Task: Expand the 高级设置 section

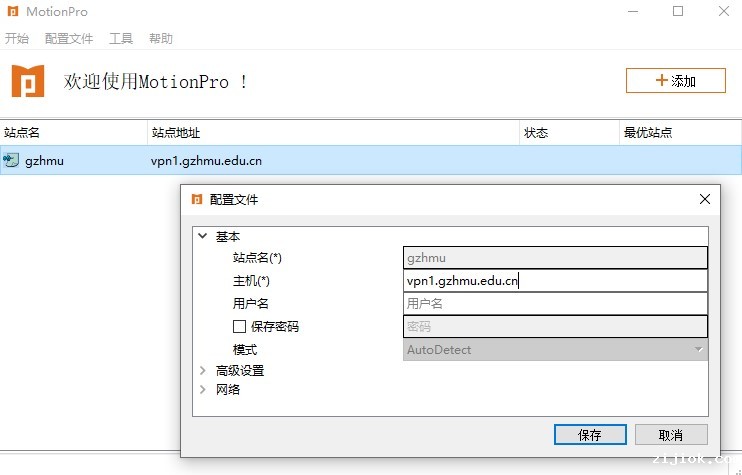Action: click(x=203, y=370)
